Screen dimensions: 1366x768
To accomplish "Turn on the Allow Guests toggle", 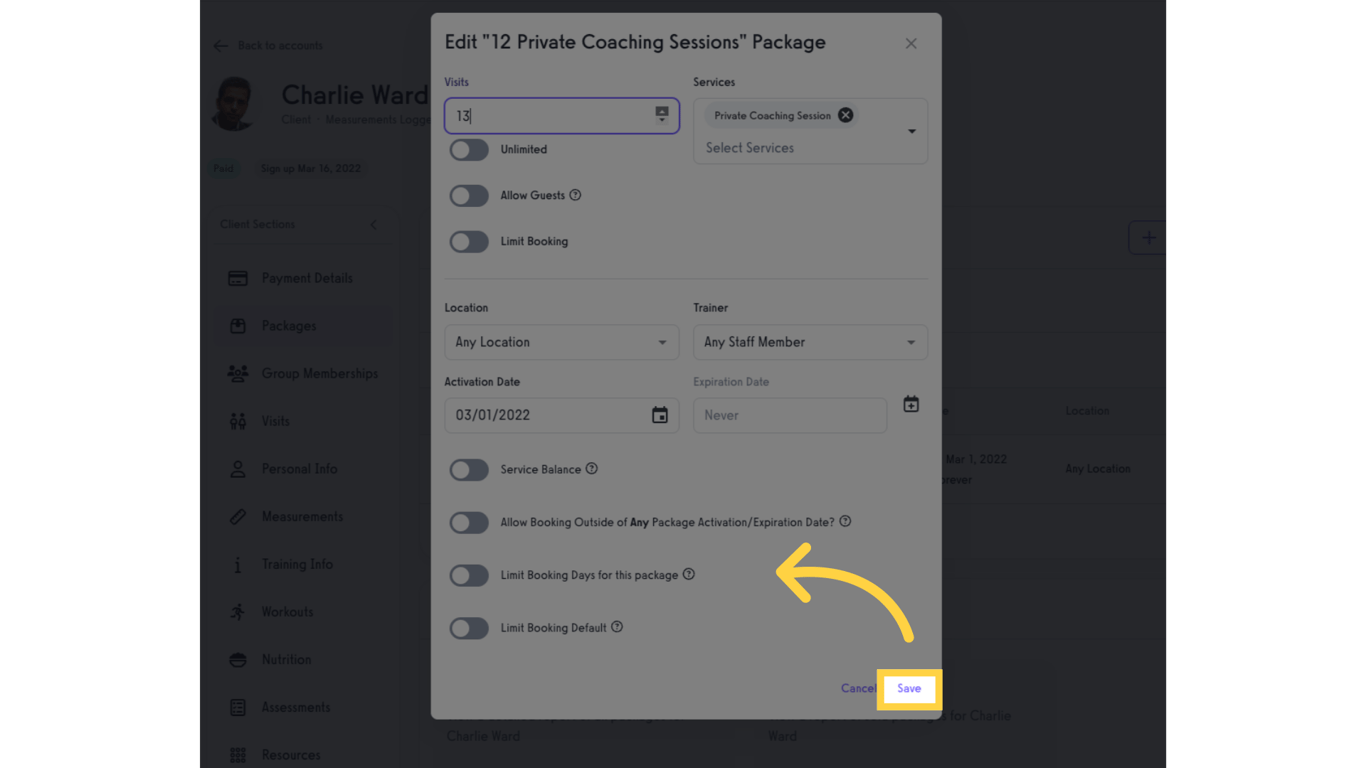I will 469,196.
